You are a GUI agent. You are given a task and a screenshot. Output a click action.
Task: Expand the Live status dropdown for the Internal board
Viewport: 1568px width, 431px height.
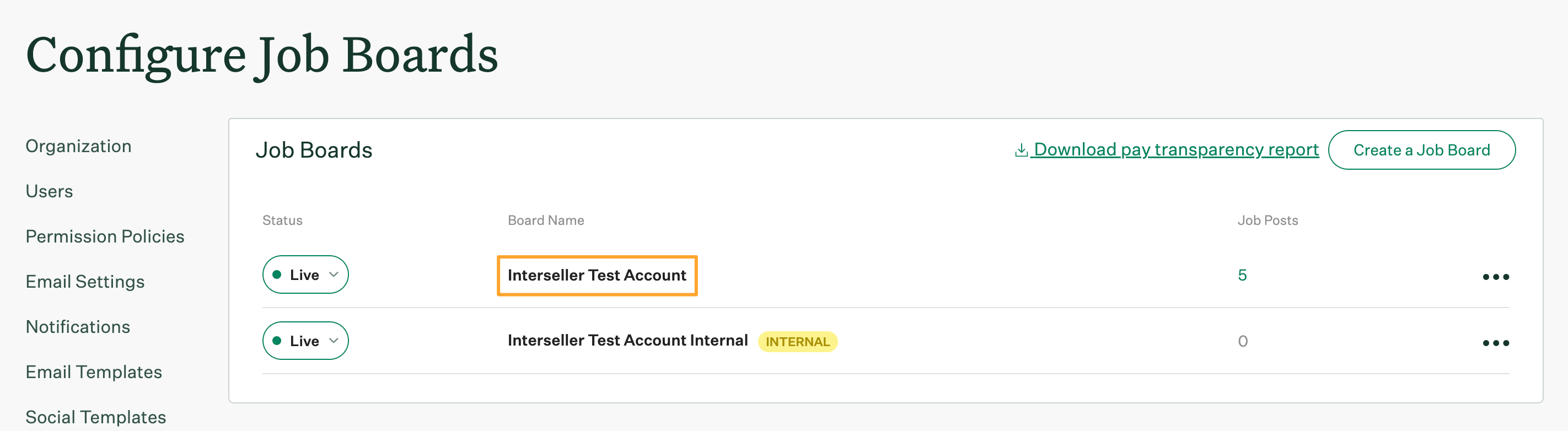point(305,340)
